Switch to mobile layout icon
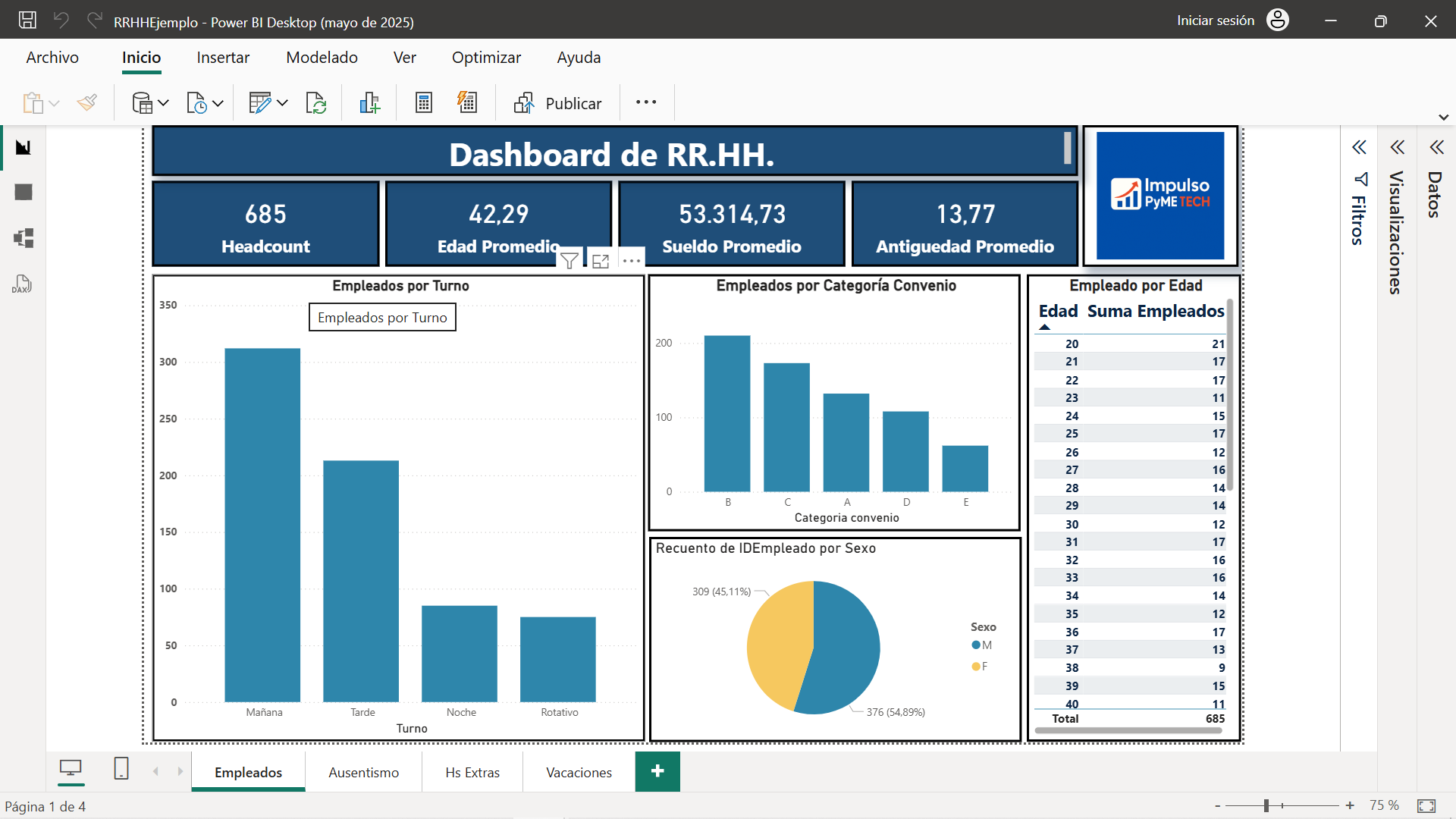This screenshot has height=819, width=1456. coord(121,768)
